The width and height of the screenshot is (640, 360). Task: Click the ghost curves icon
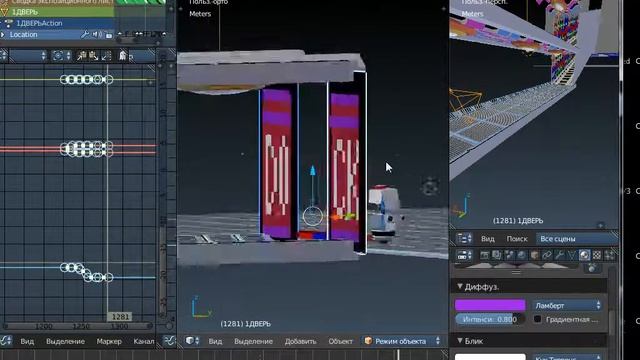tap(122, 55)
